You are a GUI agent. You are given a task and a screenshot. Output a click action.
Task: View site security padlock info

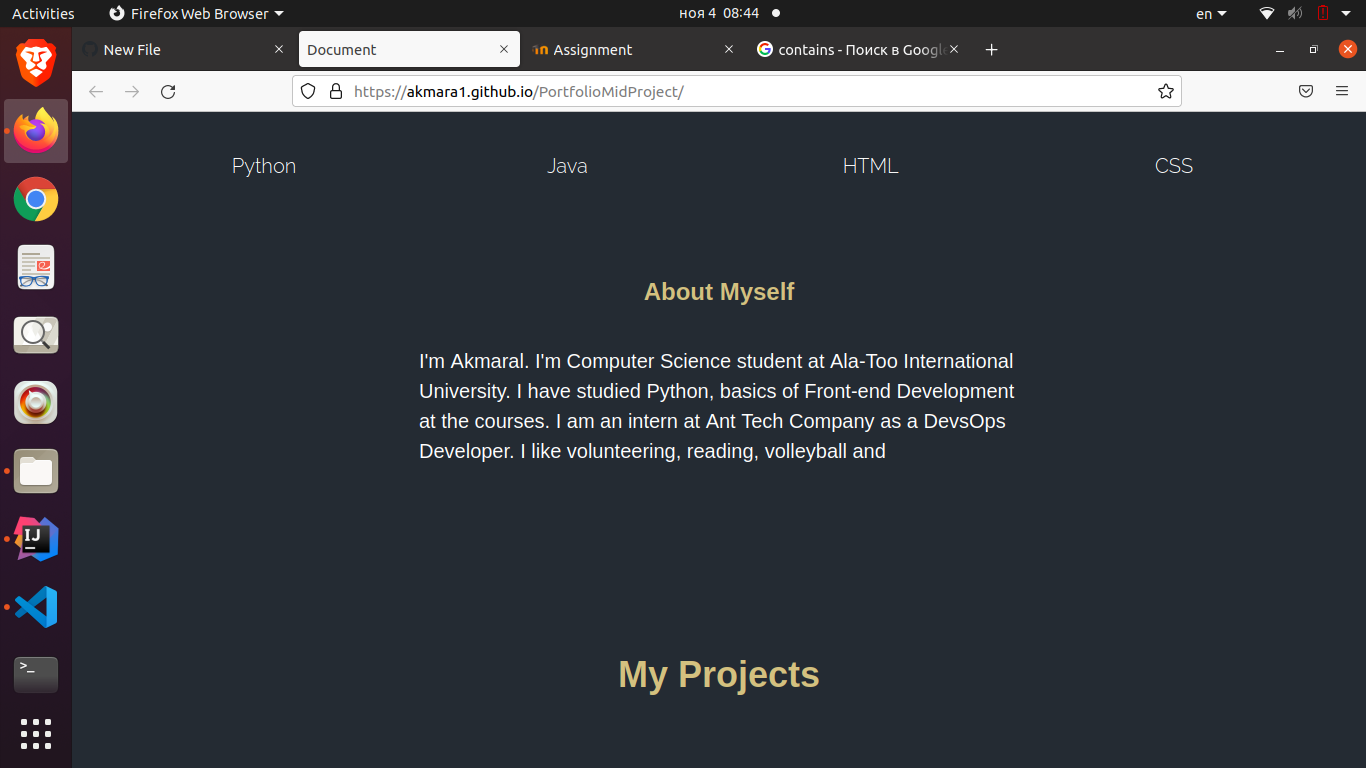pyautogui.click(x=336, y=91)
